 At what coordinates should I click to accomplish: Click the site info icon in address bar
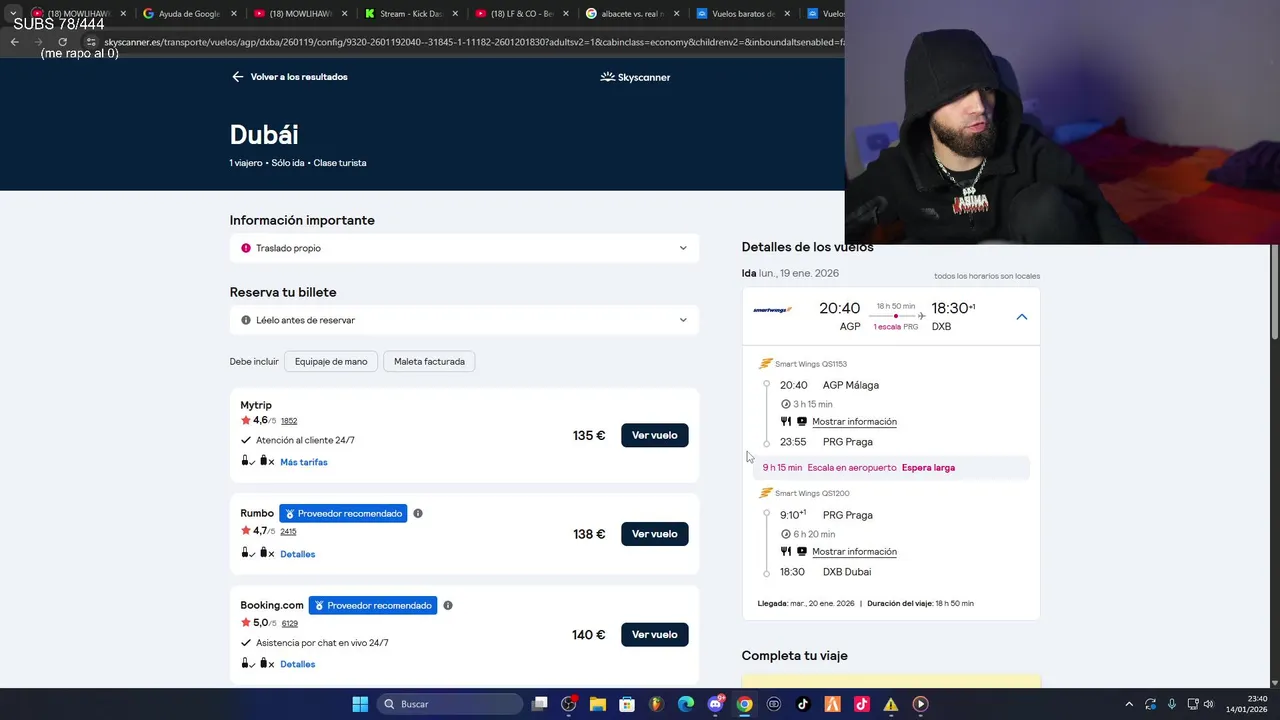[90, 42]
